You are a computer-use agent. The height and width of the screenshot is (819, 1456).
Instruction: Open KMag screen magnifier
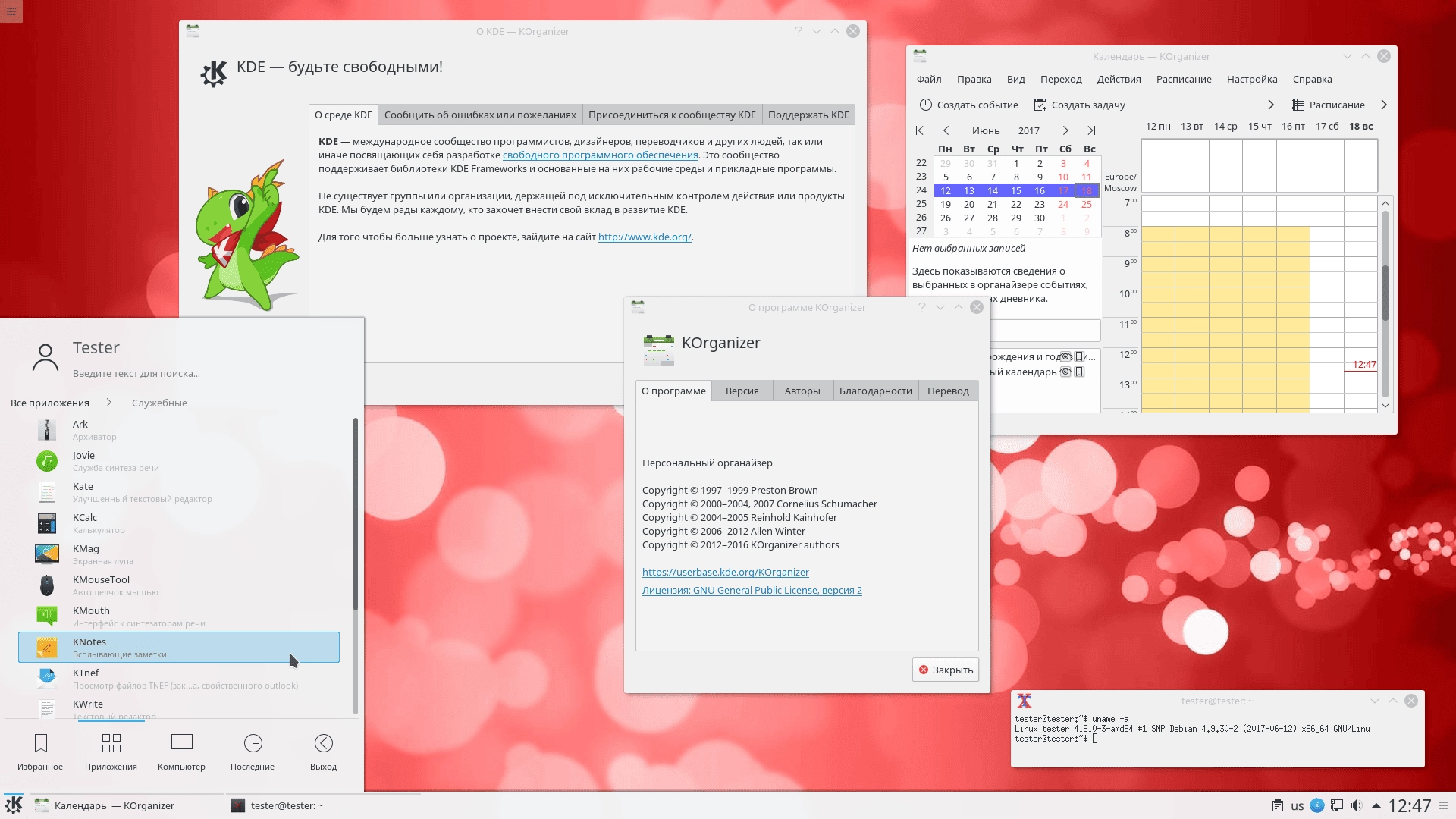click(179, 554)
